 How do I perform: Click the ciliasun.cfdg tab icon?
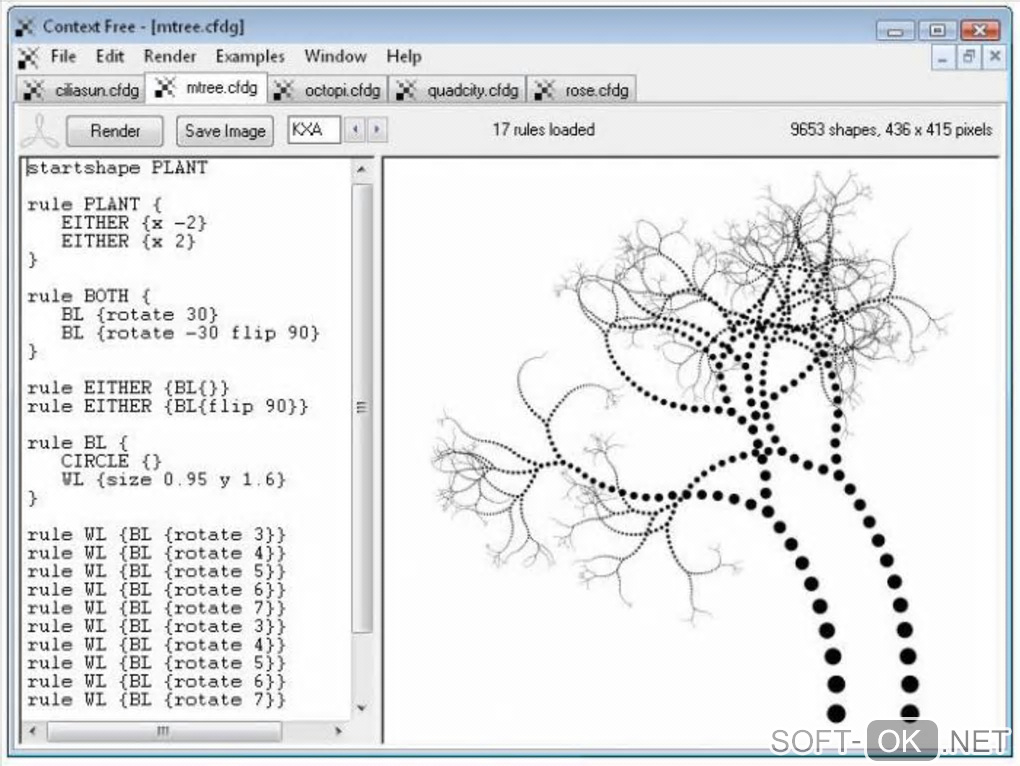[34, 90]
